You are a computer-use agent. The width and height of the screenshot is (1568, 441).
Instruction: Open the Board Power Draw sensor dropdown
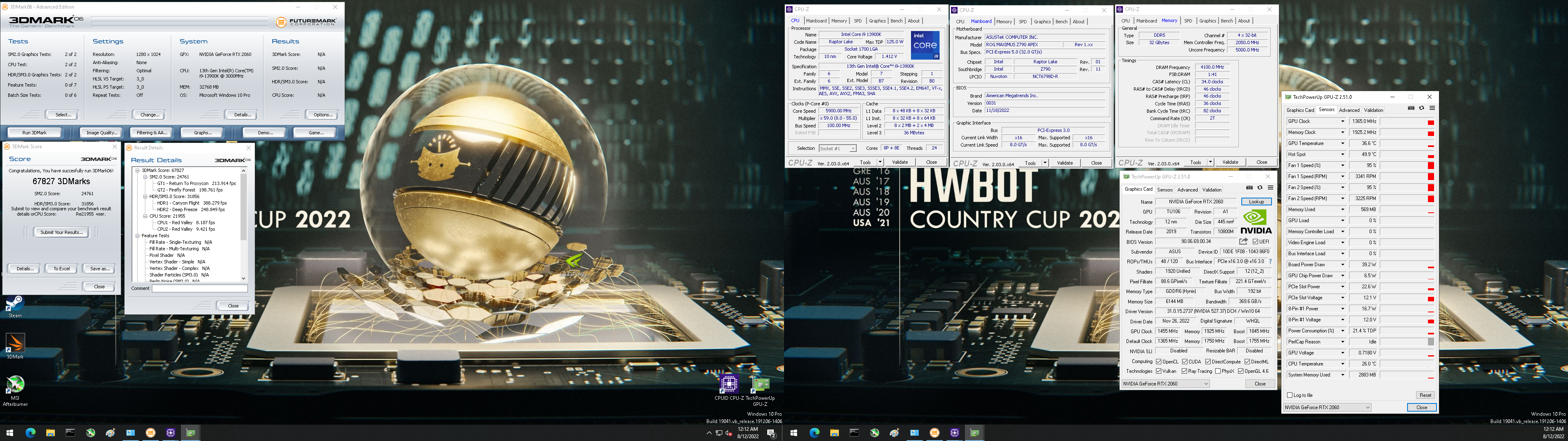coord(1343,264)
